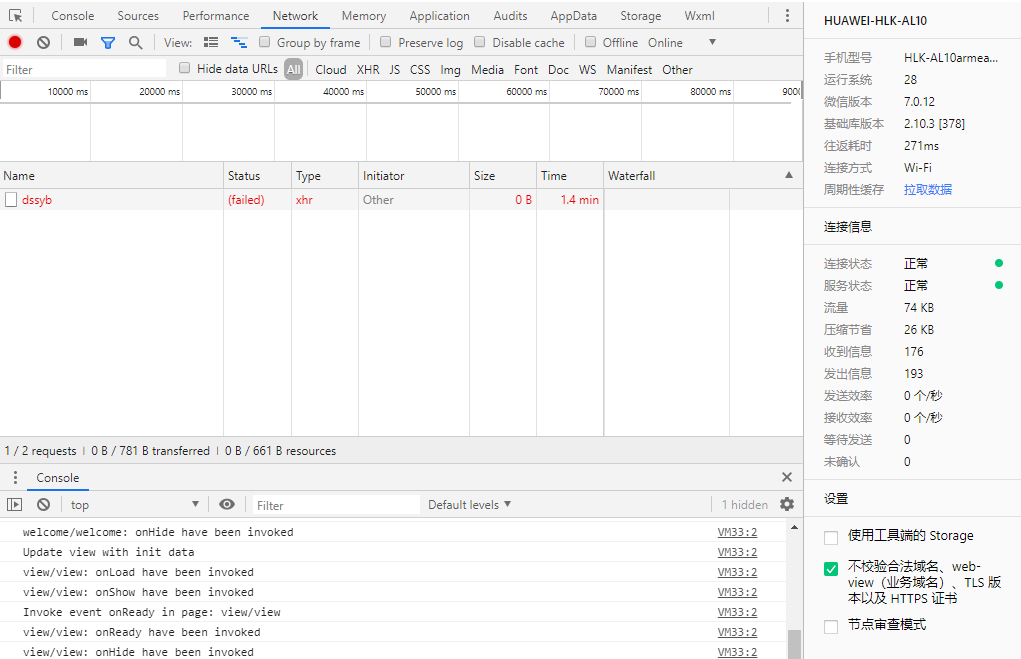Uncheck 不校验合法域名 option
The image size is (1021, 659).
[x=831, y=568]
